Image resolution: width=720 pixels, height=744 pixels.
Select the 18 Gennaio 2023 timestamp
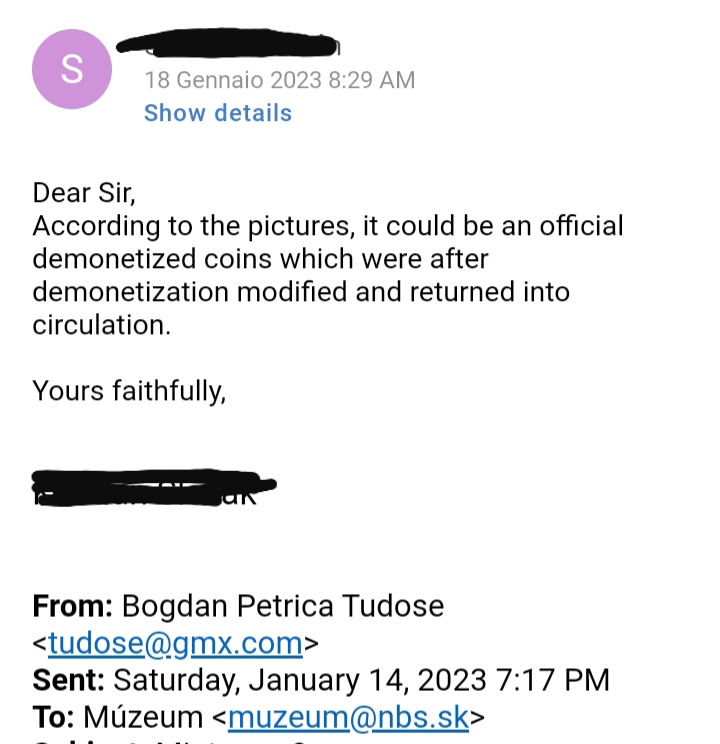pyautogui.click(x=280, y=80)
